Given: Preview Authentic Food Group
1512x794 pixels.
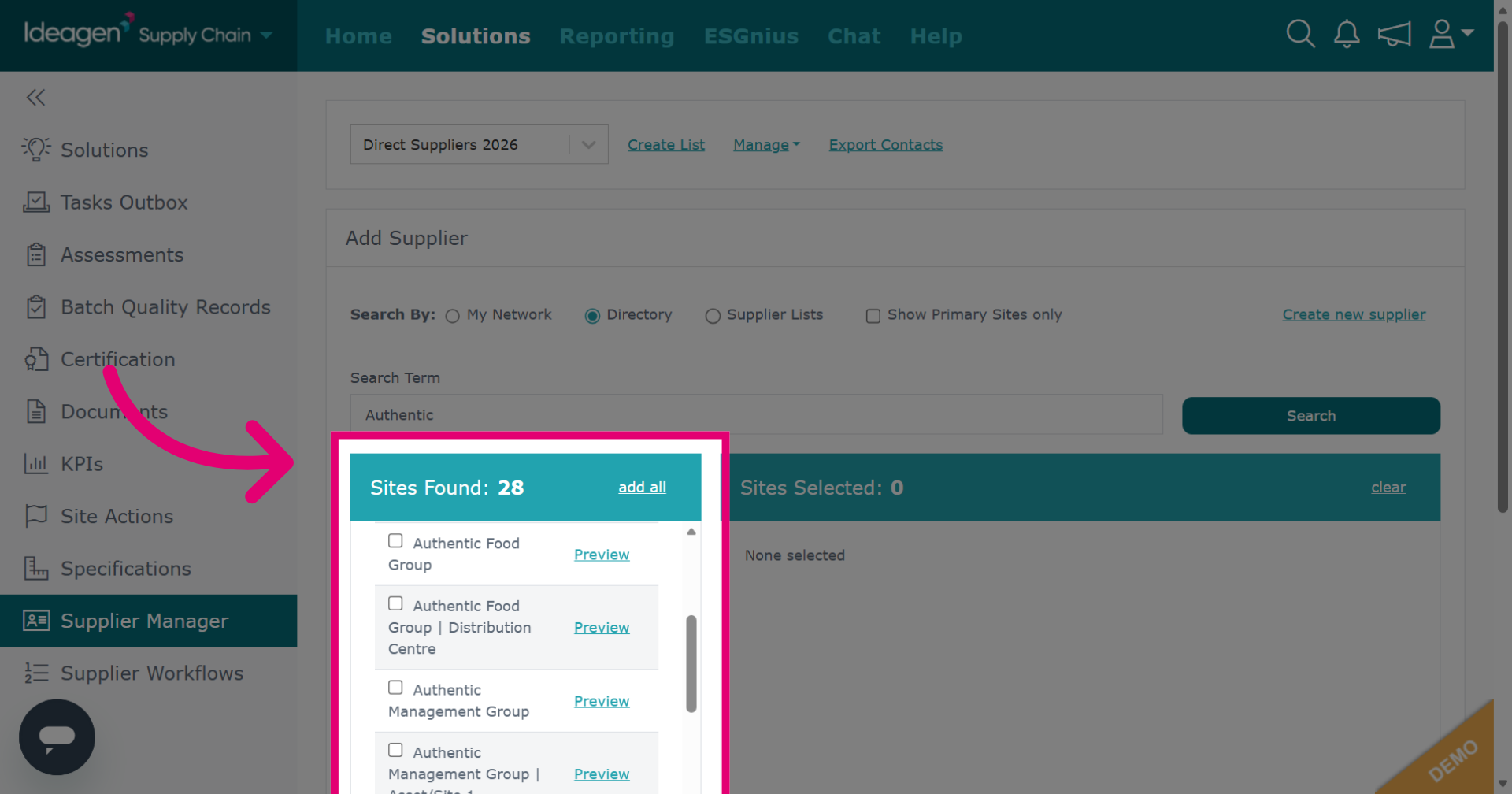Looking at the screenshot, I should point(602,555).
